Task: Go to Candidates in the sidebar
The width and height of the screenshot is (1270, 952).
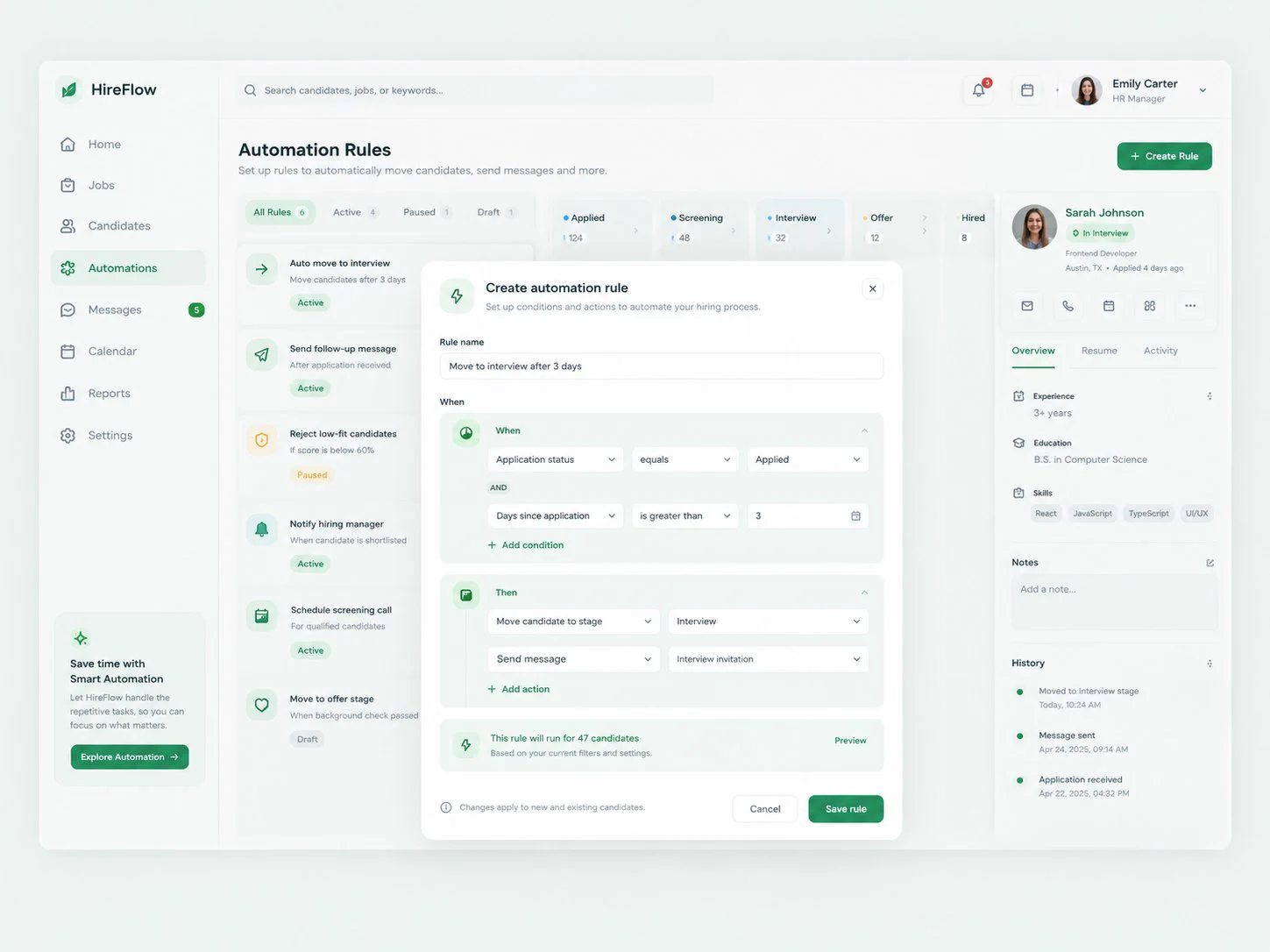Action: coord(128,226)
